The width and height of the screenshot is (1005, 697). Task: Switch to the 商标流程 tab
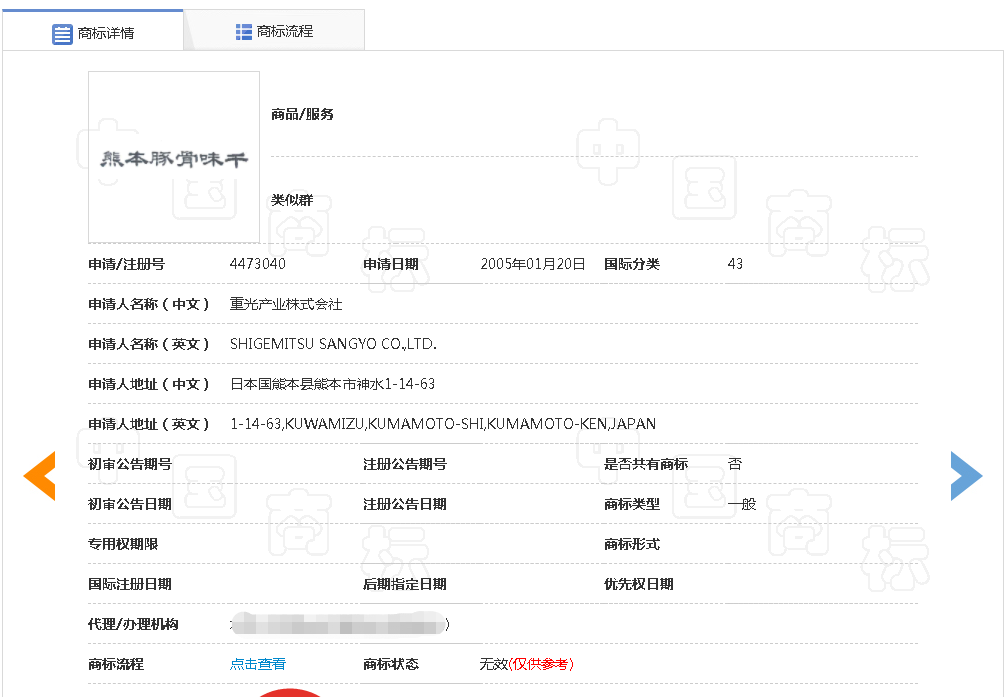pos(274,31)
